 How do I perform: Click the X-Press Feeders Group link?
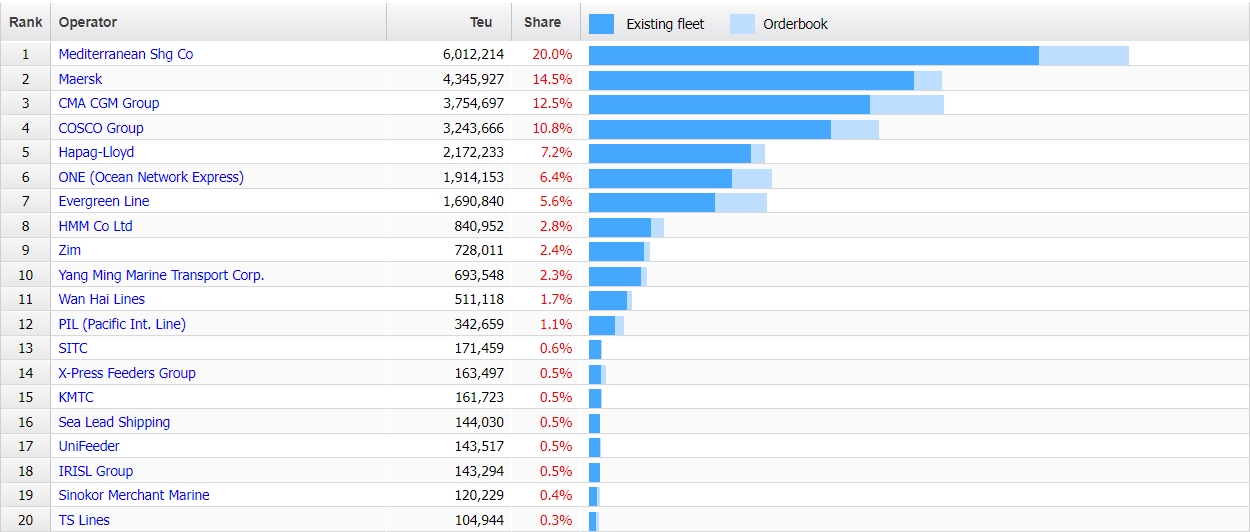[126, 373]
